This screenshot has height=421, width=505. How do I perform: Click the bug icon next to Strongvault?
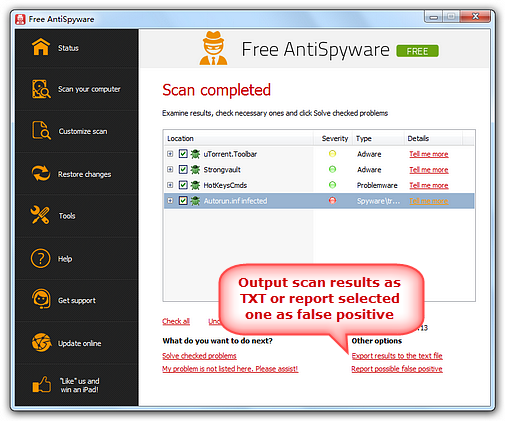tap(195, 170)
